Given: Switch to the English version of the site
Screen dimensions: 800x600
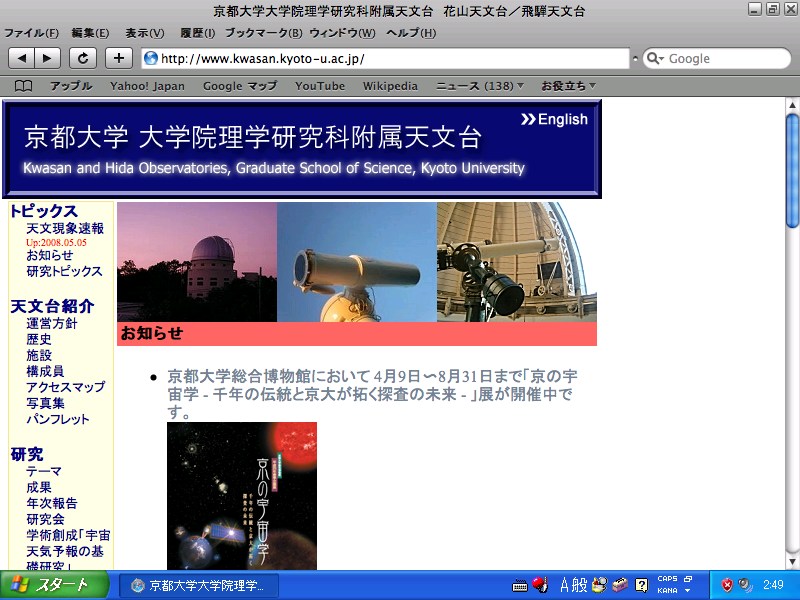Looking at the screenshot, I should pyautogui.click(x=555, y=119).
